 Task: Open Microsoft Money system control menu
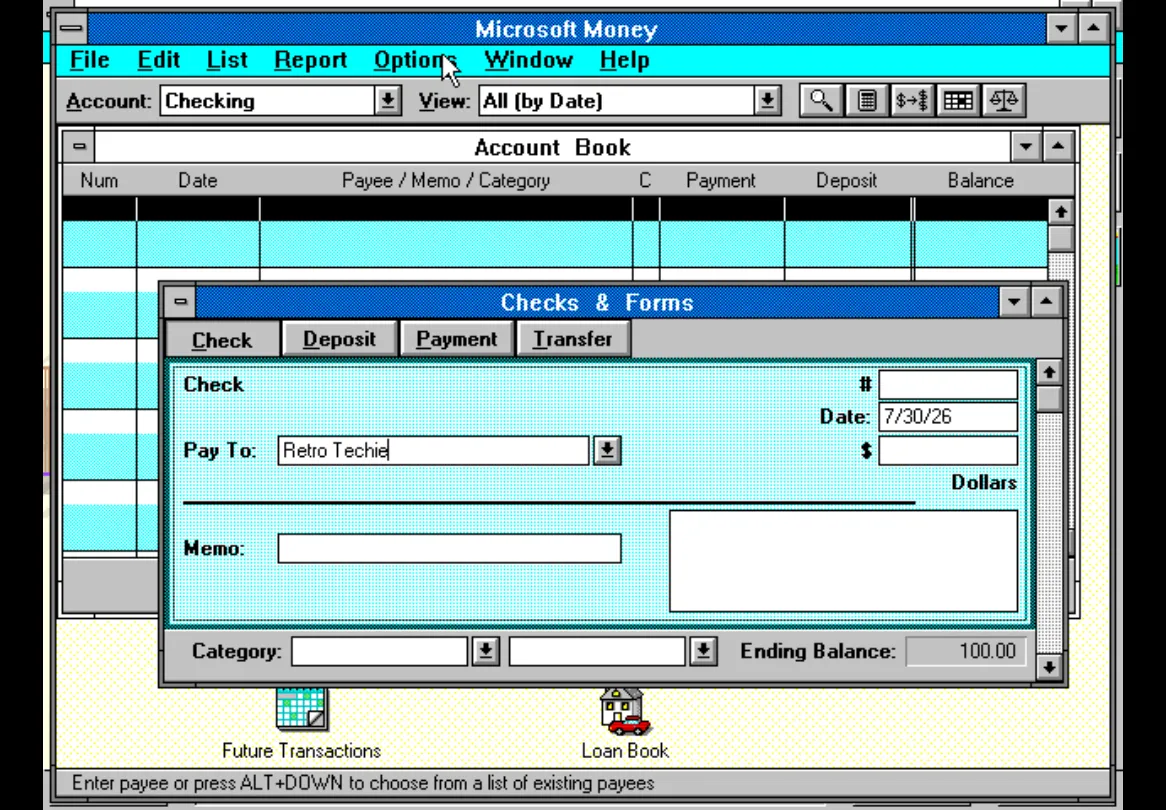71,28
